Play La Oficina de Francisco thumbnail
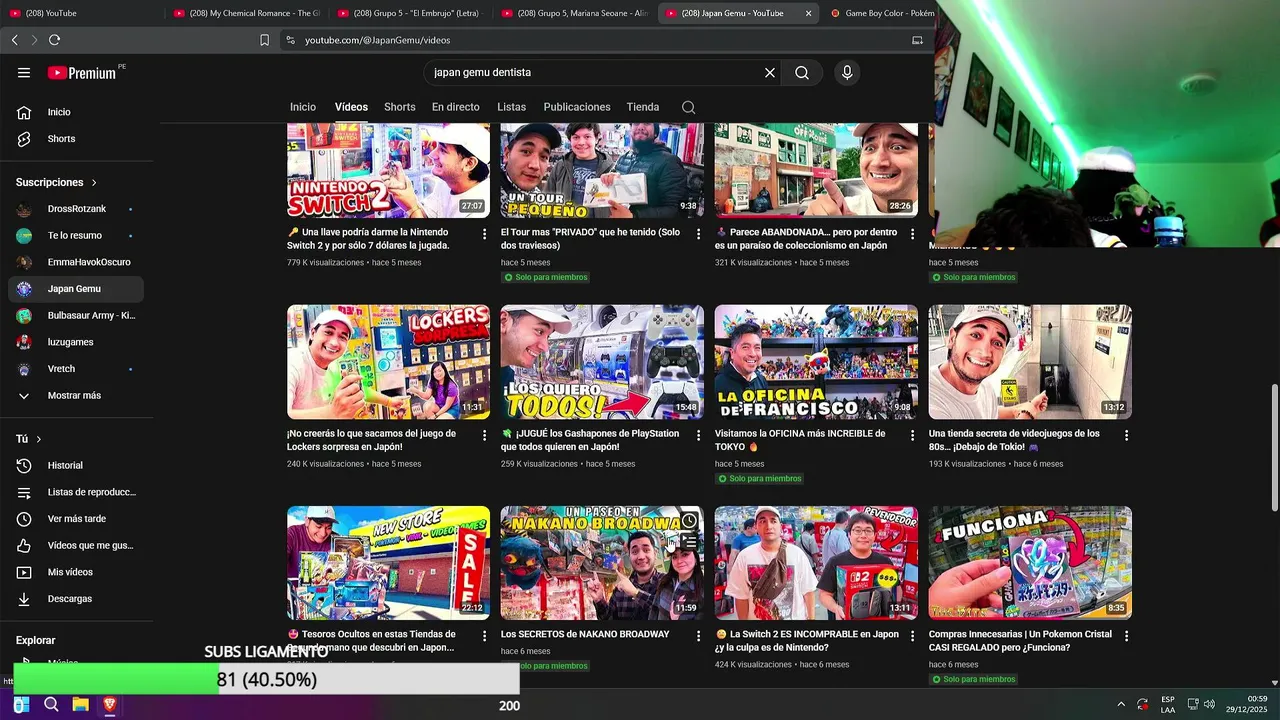 click(x=816, y=362)
